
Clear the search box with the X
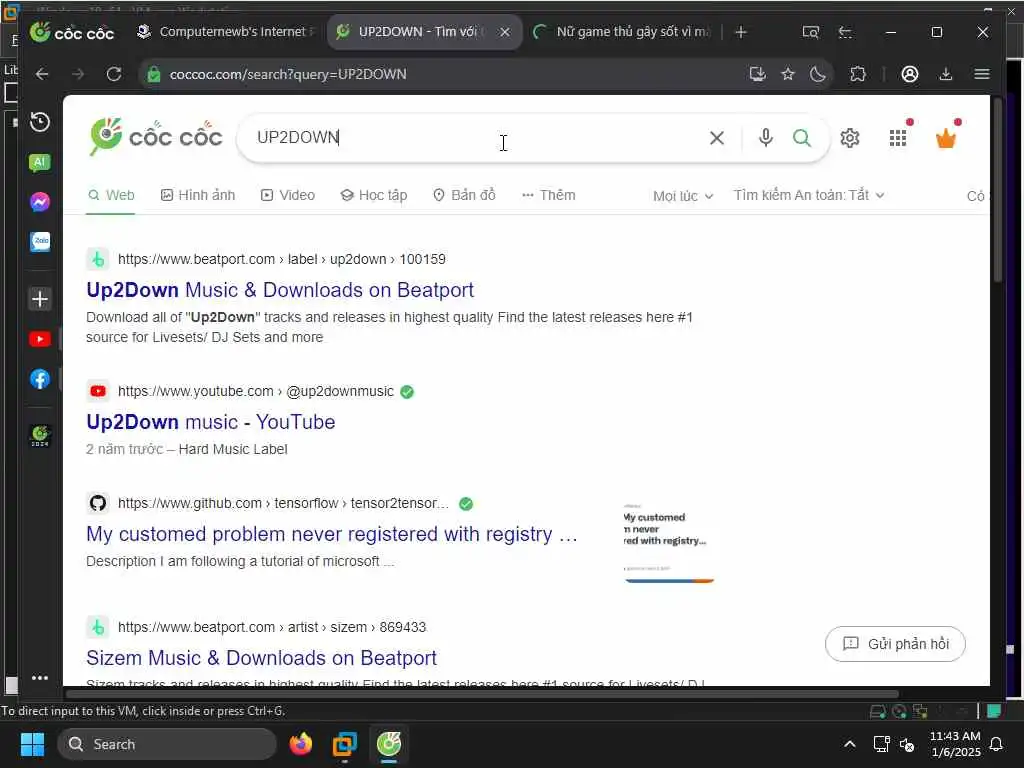(x=716, y=138)
